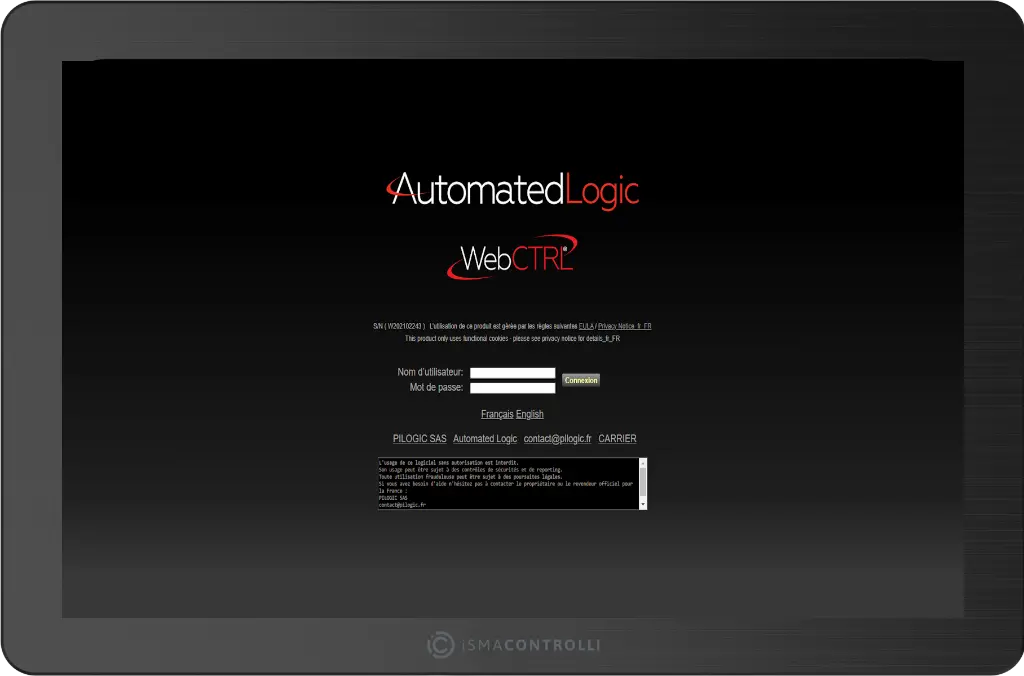Image resolution: width=1024 pixels, height=676 pixels.
Task: Visit the PILOGIC SAS link
Action: pos(419,438)
